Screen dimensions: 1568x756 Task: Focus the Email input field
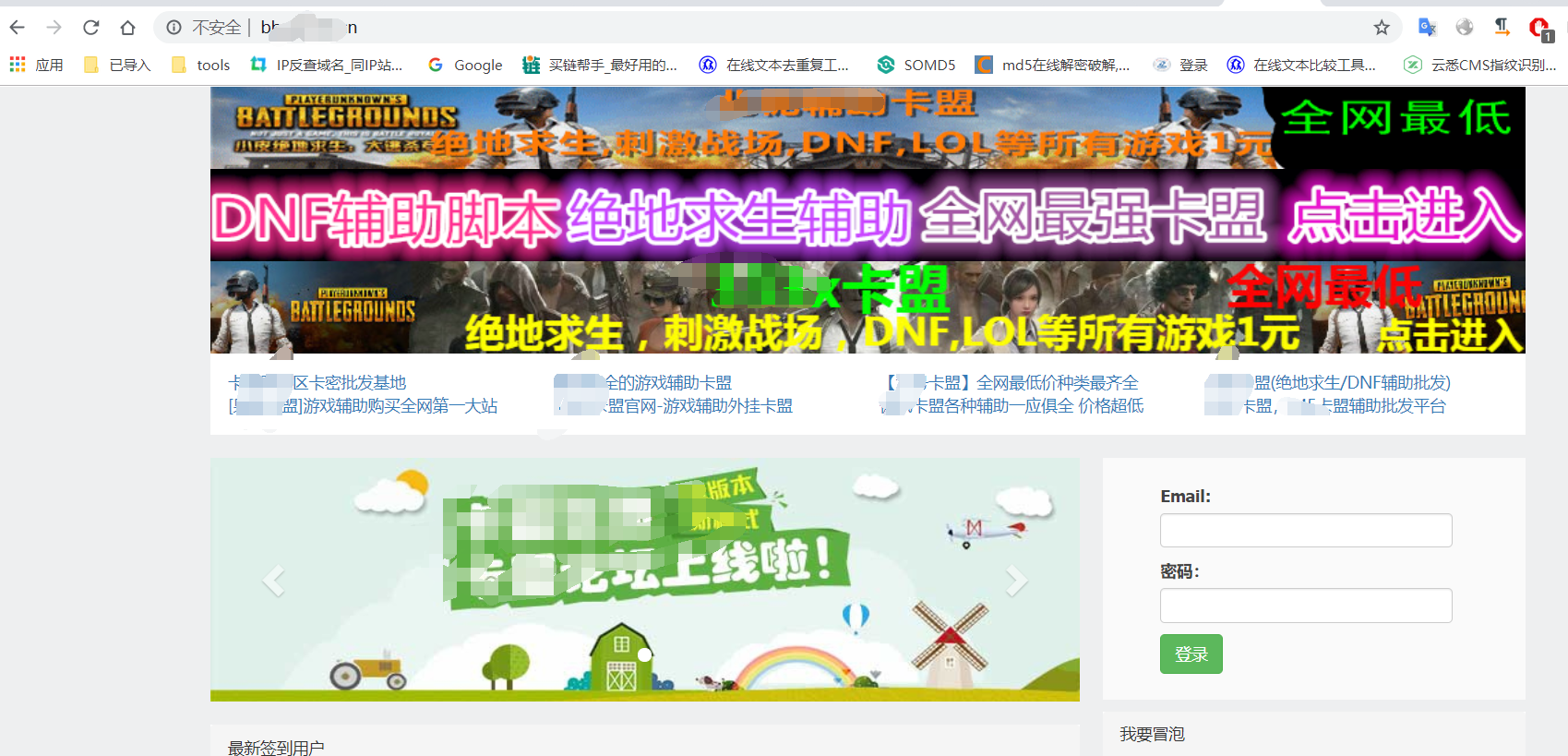coord(1306,530)
